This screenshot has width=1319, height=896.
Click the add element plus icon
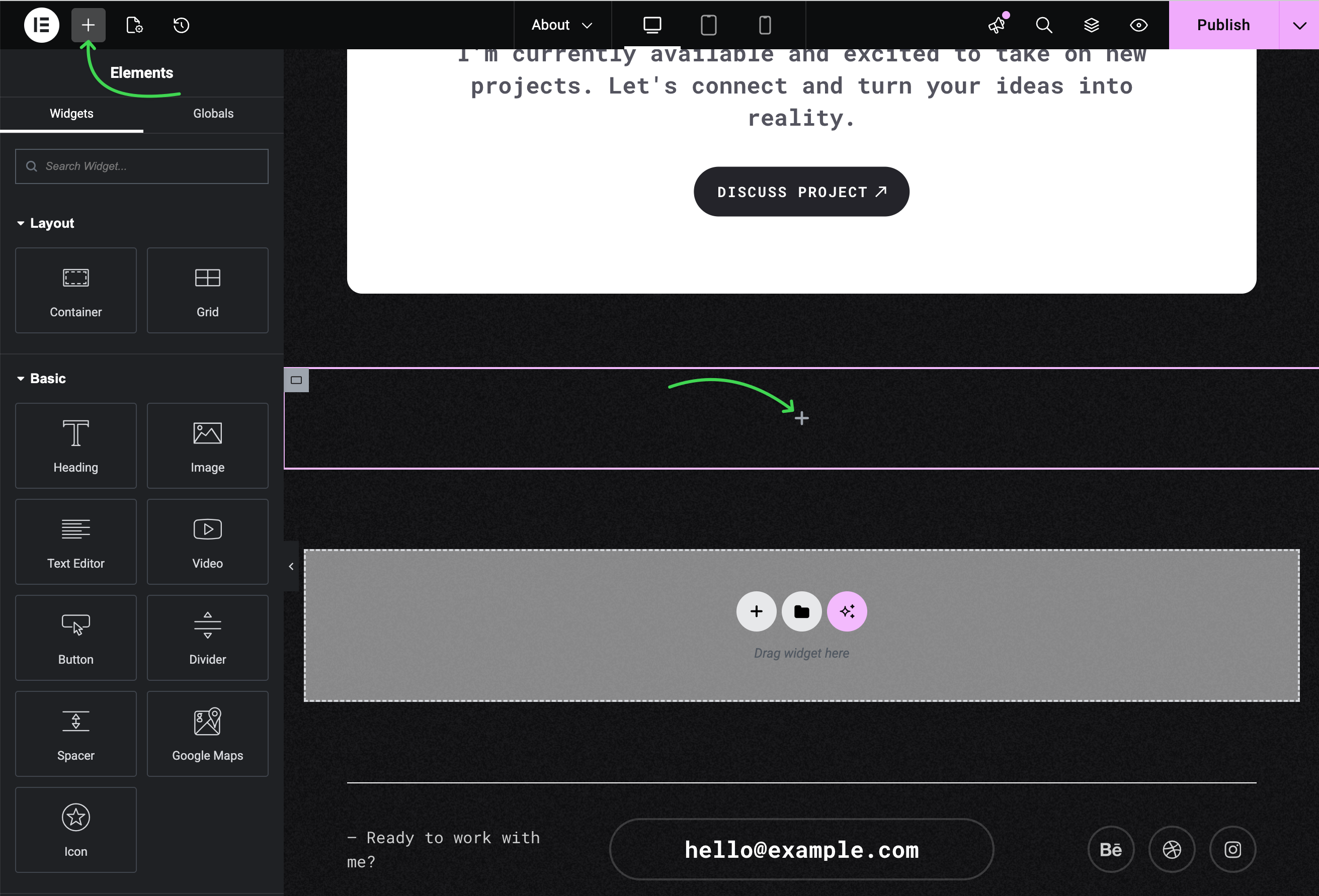click(88, 25)
